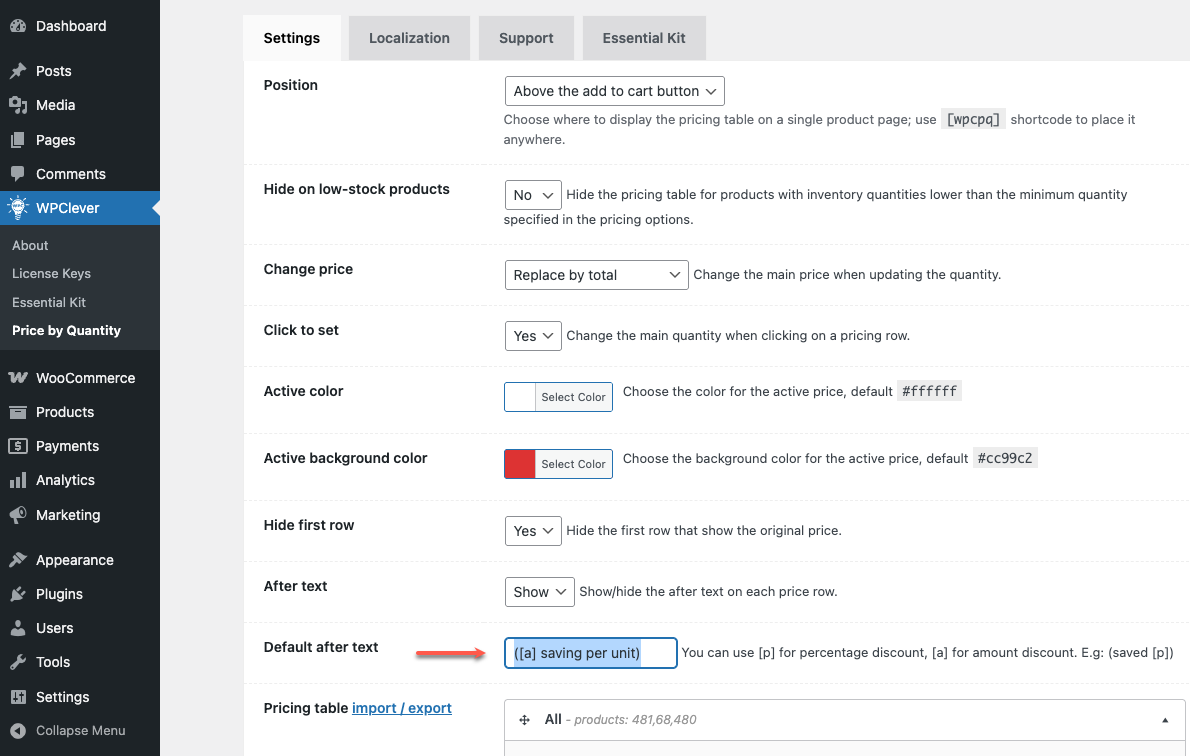
Task: Click the WooCommerce logo icon
Action: 18,377
